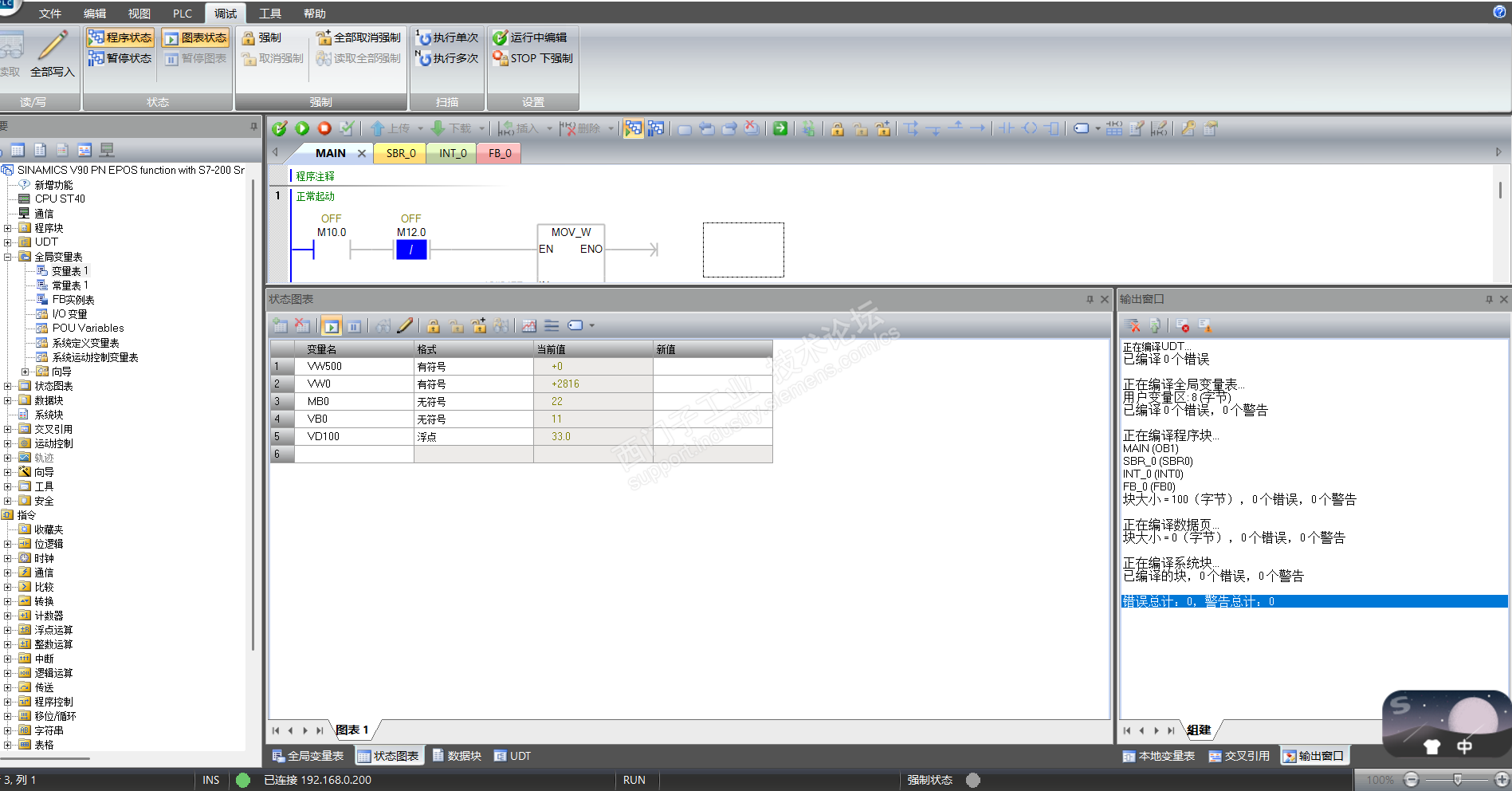This screenshot has height=791, width=1512.
Task: Insert a box instruction from the editor toolbar
Action: coord(1052,128)
